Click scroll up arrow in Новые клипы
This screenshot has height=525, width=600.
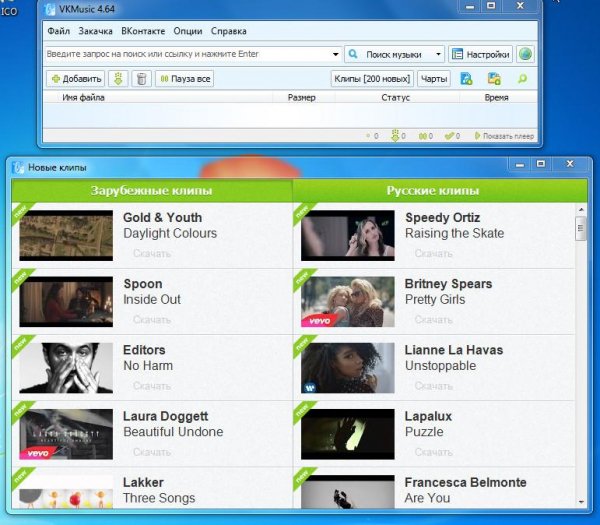[x=581, y=209]
